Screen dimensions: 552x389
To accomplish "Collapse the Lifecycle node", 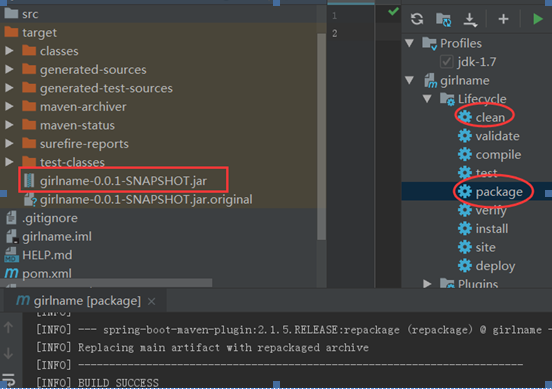I will pyautogui.click(x=427, y=99).
